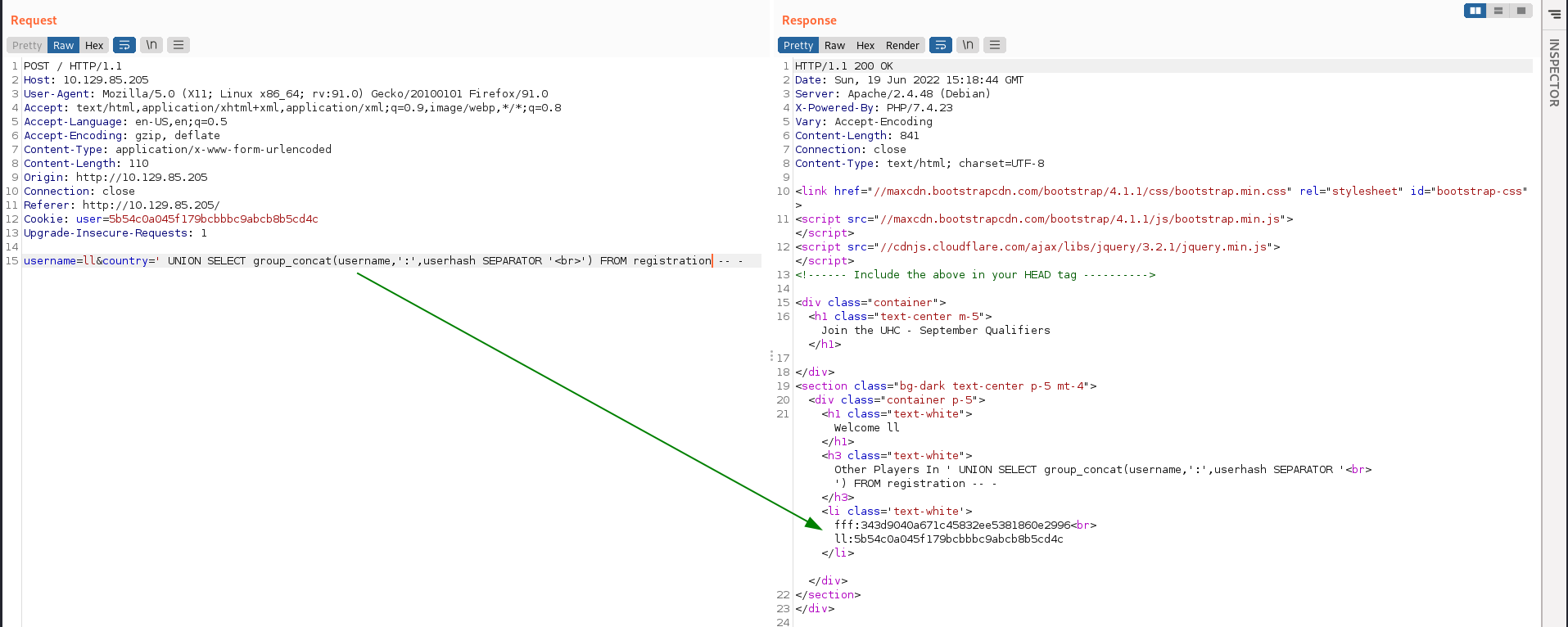Click the Response panel heading
This screenshot has width=1568, height=627.
(809, 20)
